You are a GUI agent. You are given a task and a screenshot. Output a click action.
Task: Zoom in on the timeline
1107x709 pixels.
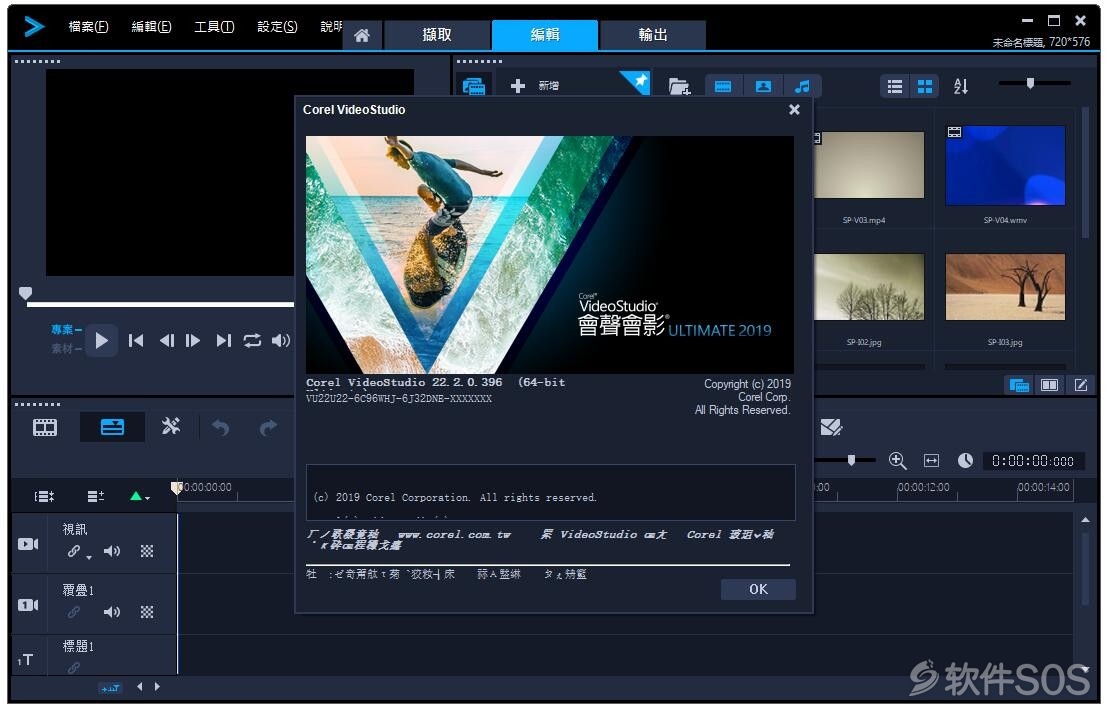point(897,461)
